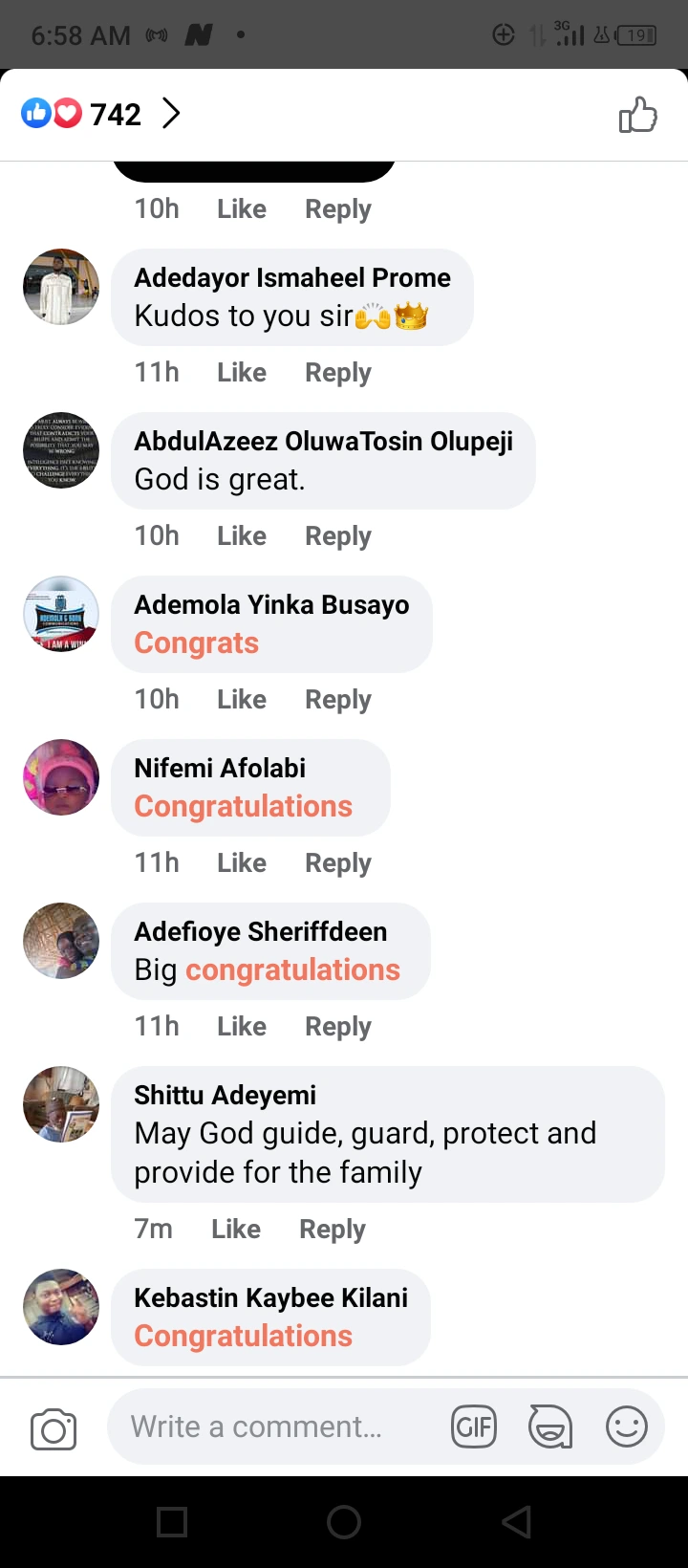View the 742 reactions count

[x=115, y=115]
